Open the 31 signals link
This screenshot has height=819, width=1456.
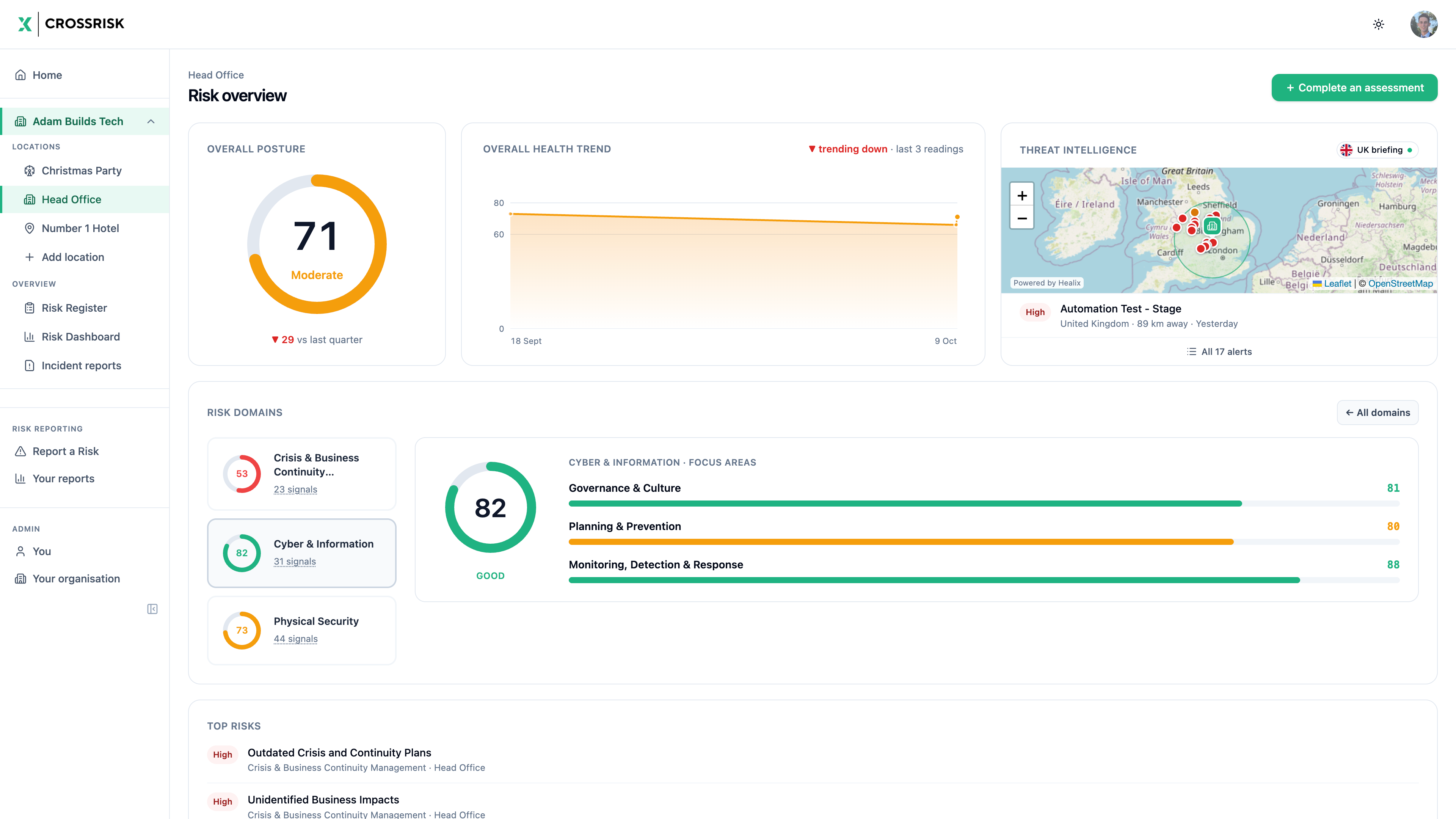pyautogui.click(x=295, y=561)
